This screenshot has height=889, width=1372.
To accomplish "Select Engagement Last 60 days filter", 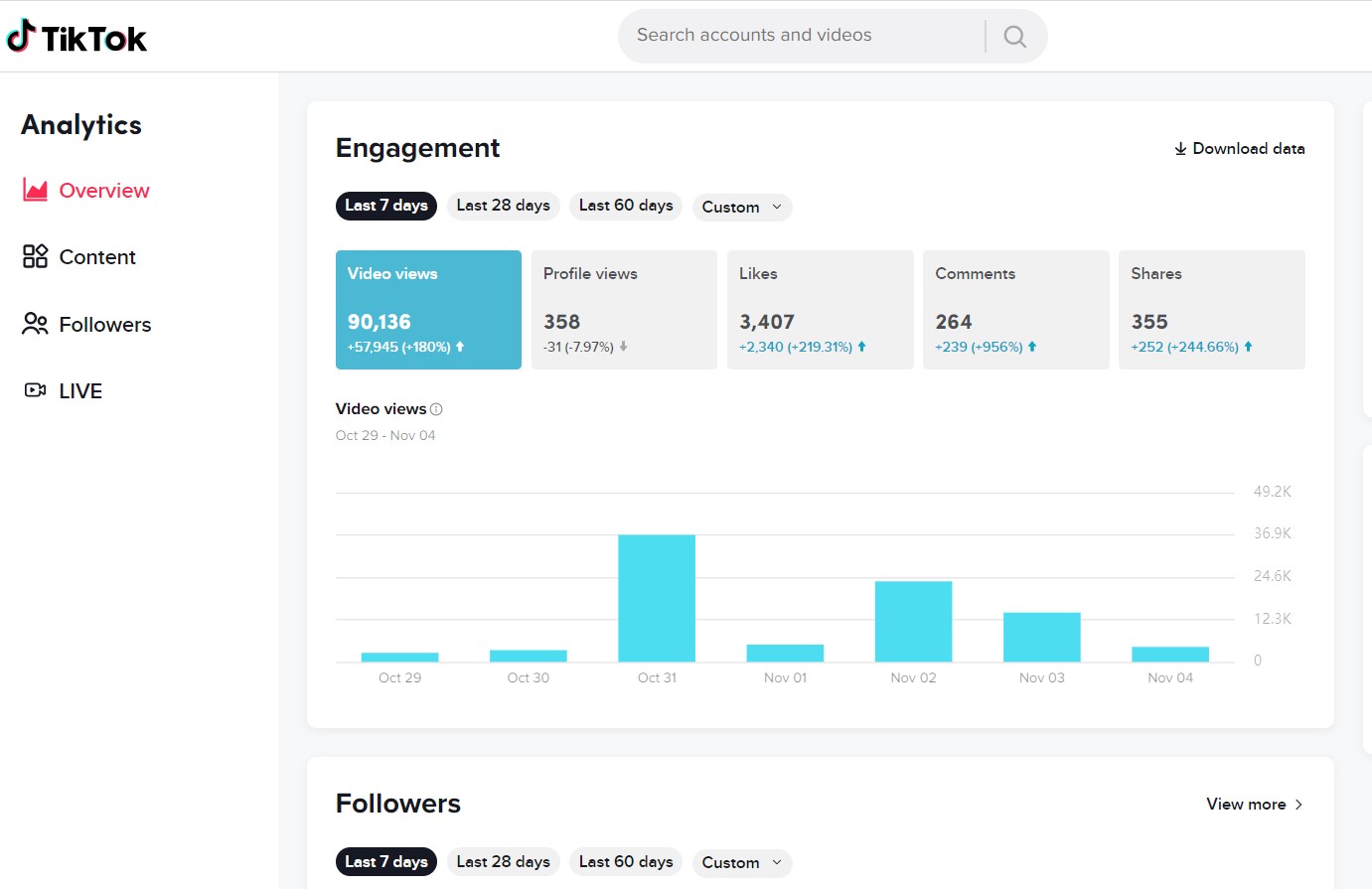I will [626, 206].
